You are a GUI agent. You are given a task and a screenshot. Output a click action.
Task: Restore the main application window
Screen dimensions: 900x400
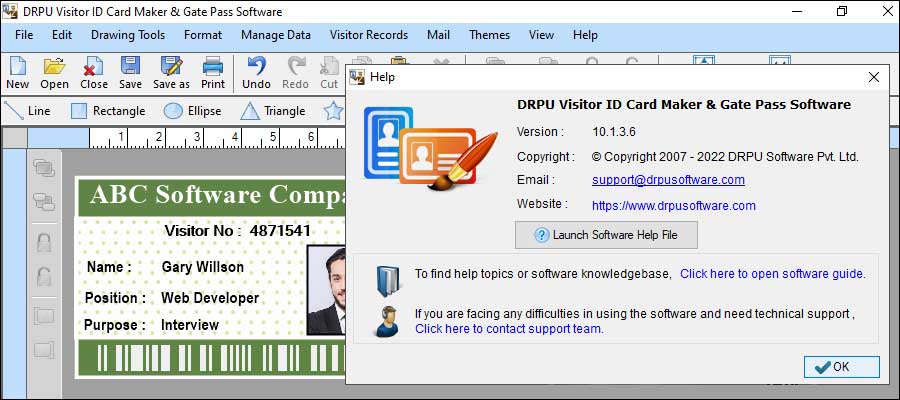[841, 11]
